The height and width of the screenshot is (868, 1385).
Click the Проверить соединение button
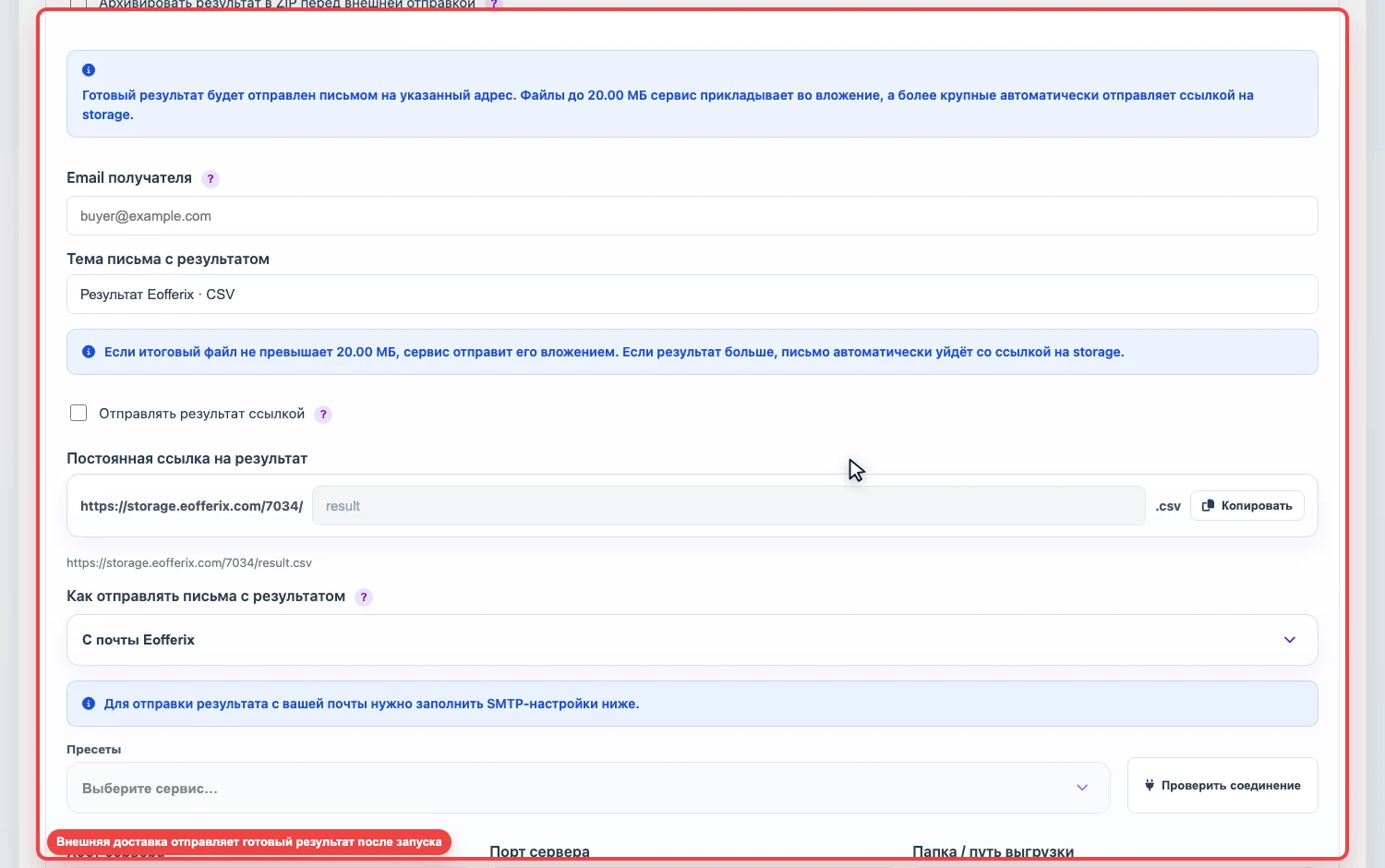pos(1222,785)
